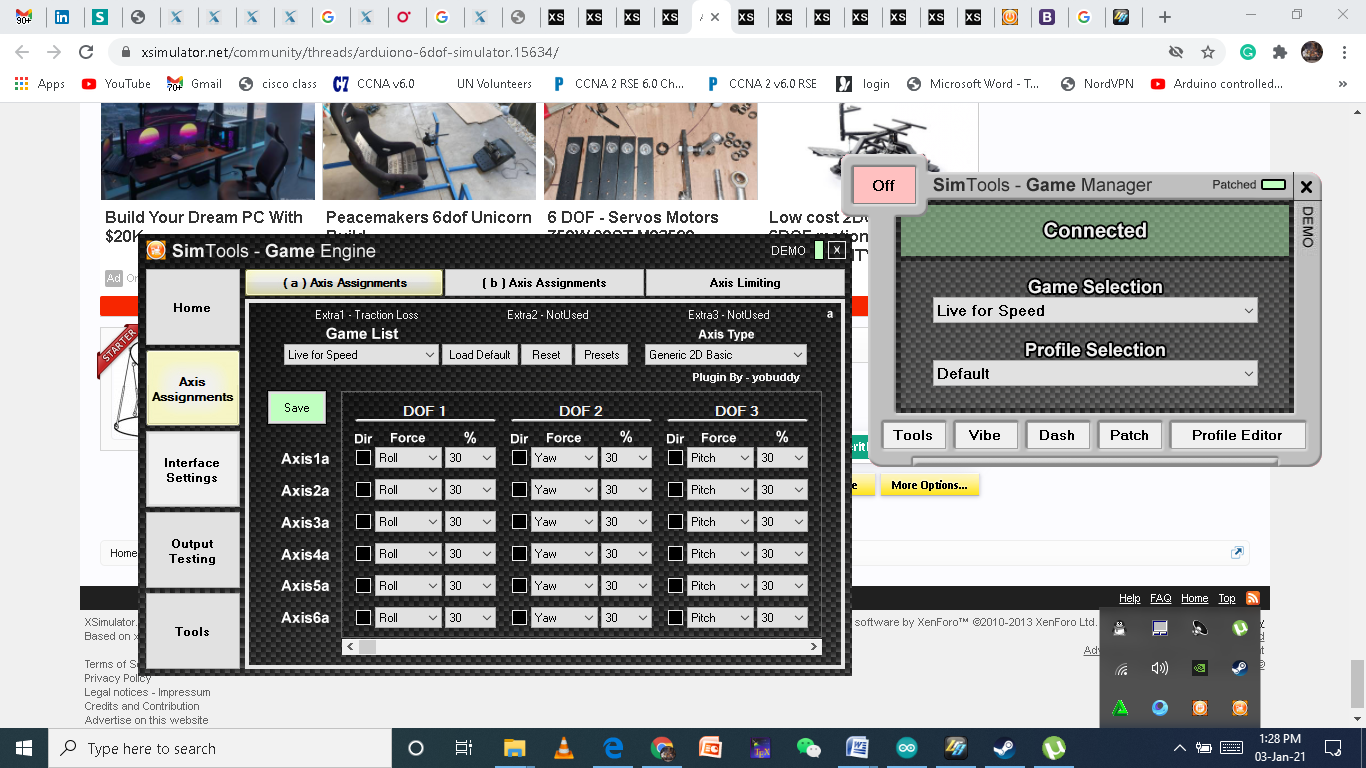The width and height of the screenshot is (1366, 768).
Task: Open Output Testing section
Action: (x=192, y=551)
